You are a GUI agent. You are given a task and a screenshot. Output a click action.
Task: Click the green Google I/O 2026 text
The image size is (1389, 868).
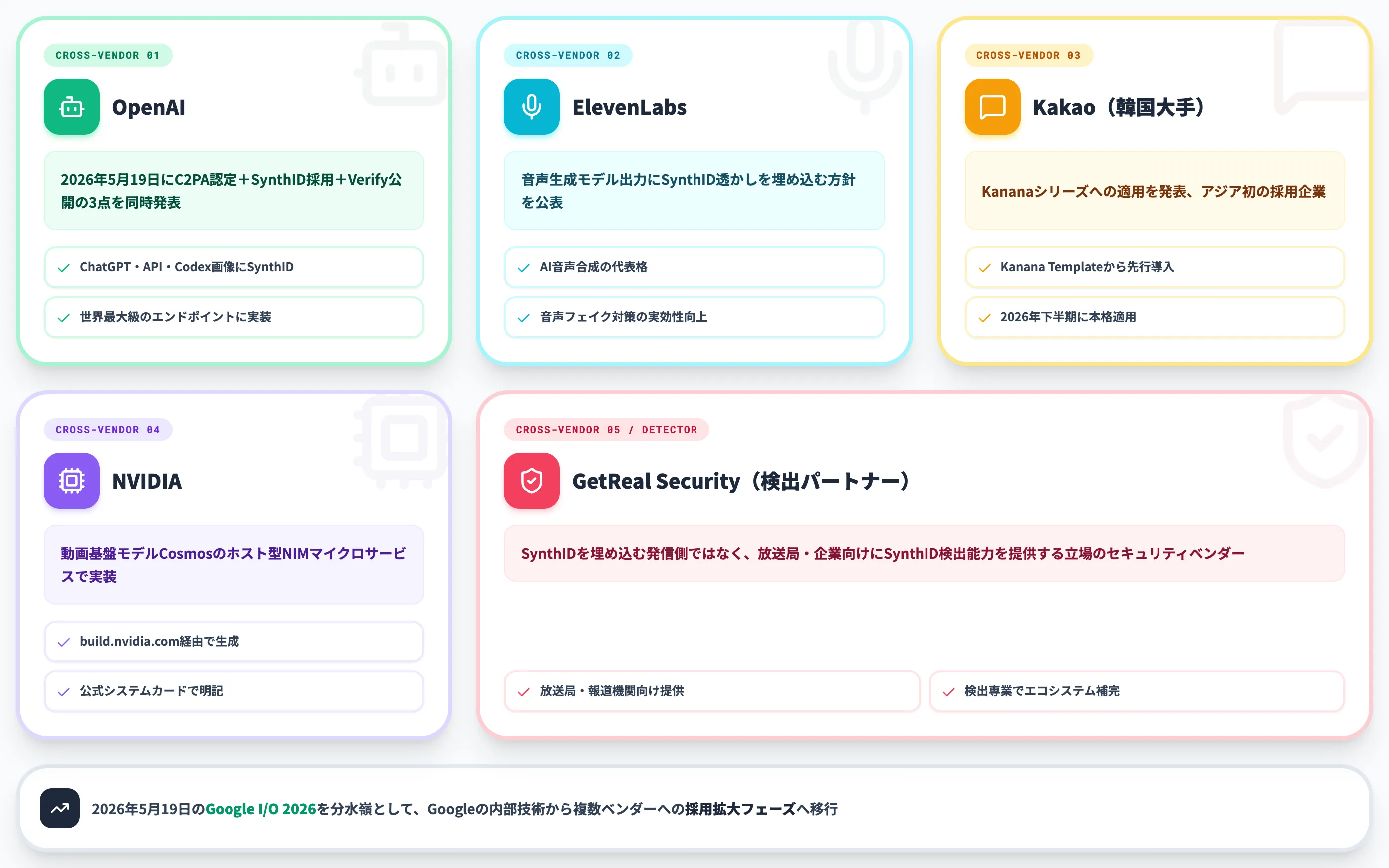pyautogui.click(x=260, y=809)
